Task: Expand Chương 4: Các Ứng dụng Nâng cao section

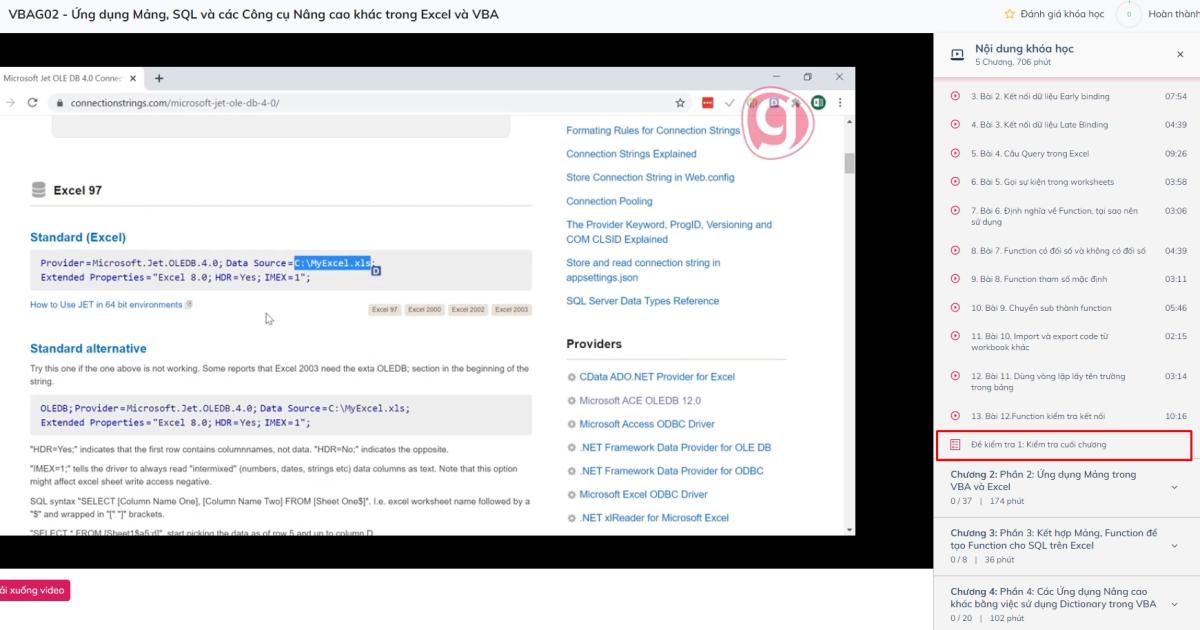Action: click(1174, 604)
